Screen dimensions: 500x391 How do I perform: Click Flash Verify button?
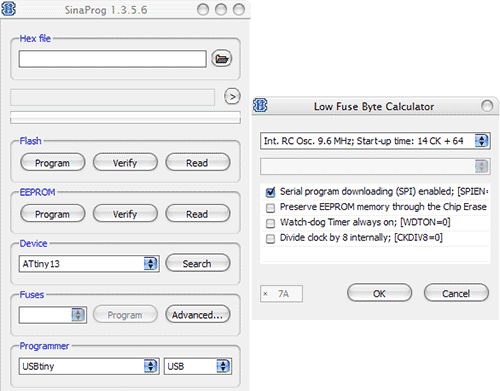125,163
